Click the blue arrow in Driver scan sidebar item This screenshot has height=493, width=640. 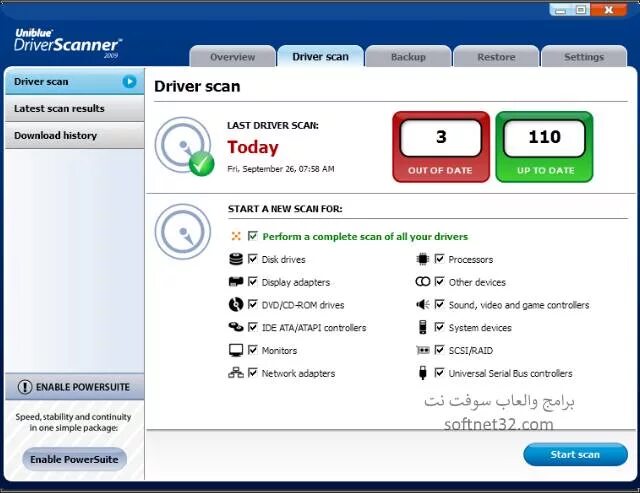coord(129,82)
